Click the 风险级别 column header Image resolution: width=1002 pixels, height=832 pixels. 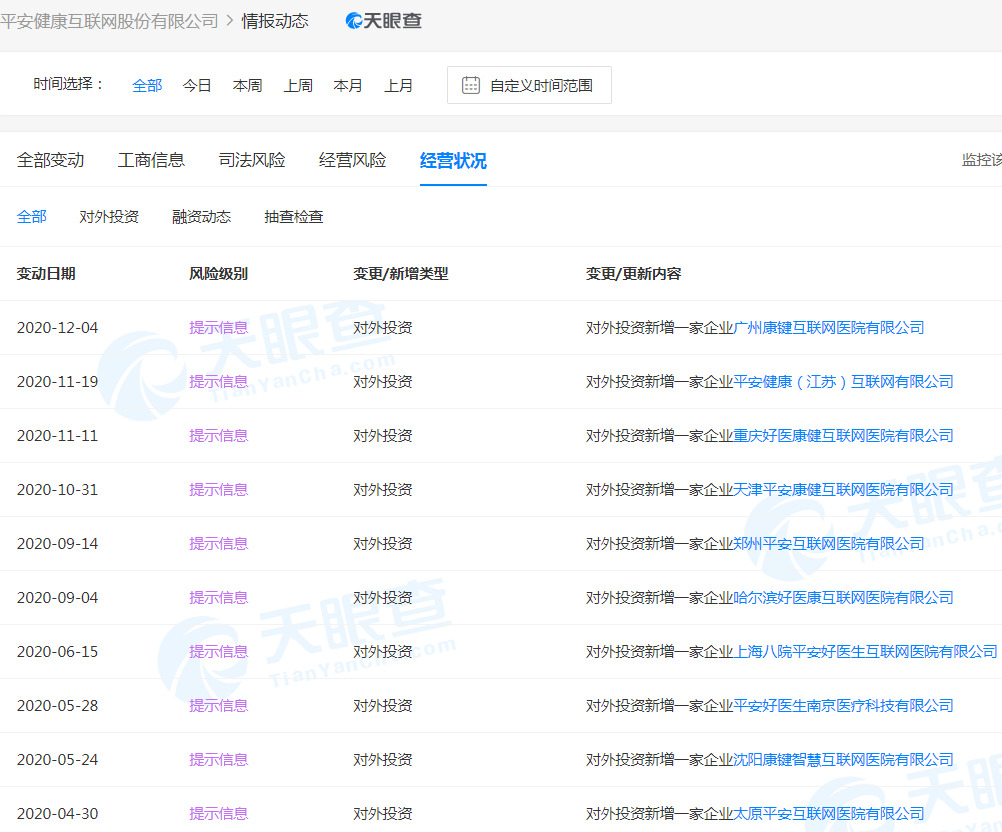pos(218,273)
